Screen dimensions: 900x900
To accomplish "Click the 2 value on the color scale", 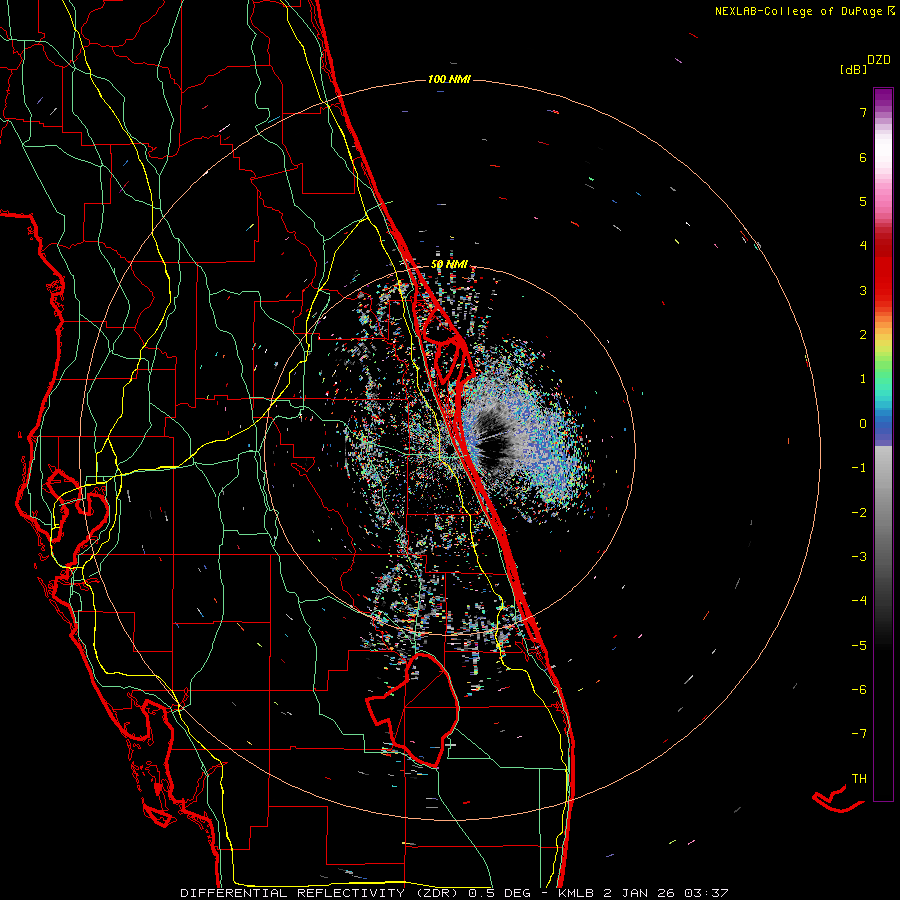I will click(863, 335).
